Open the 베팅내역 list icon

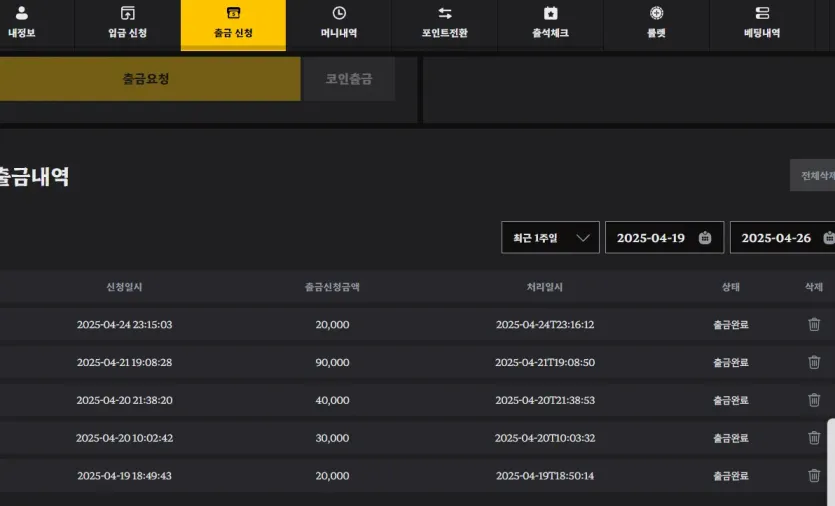coord(762,13)
